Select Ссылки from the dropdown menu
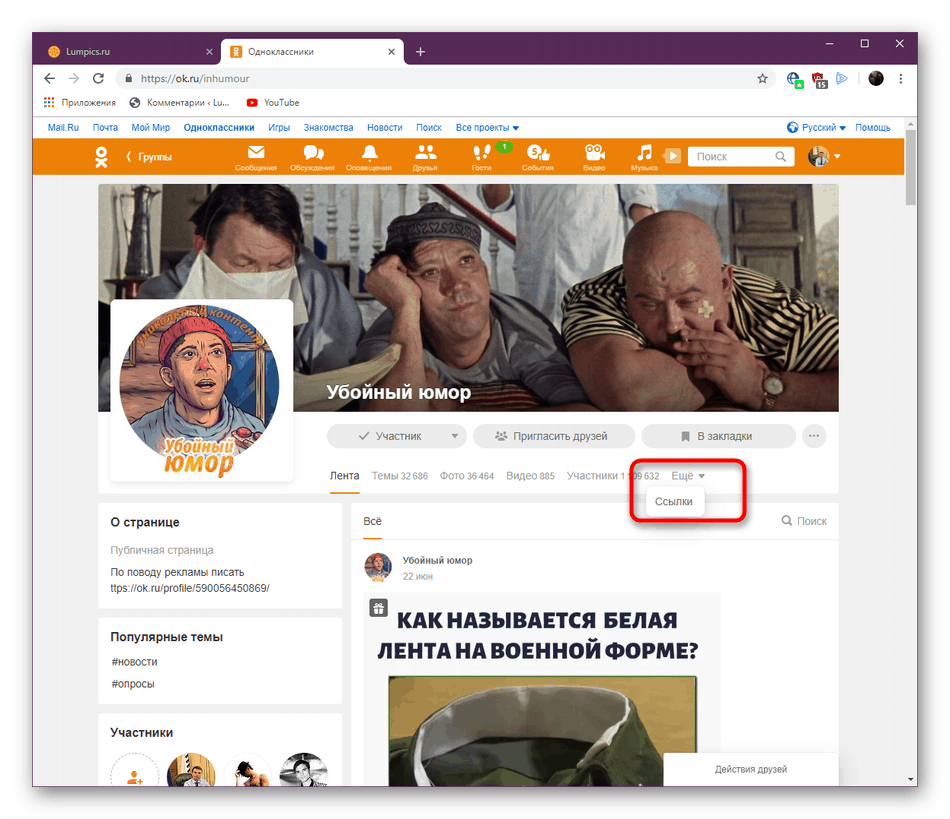 [x=674, y=502]
